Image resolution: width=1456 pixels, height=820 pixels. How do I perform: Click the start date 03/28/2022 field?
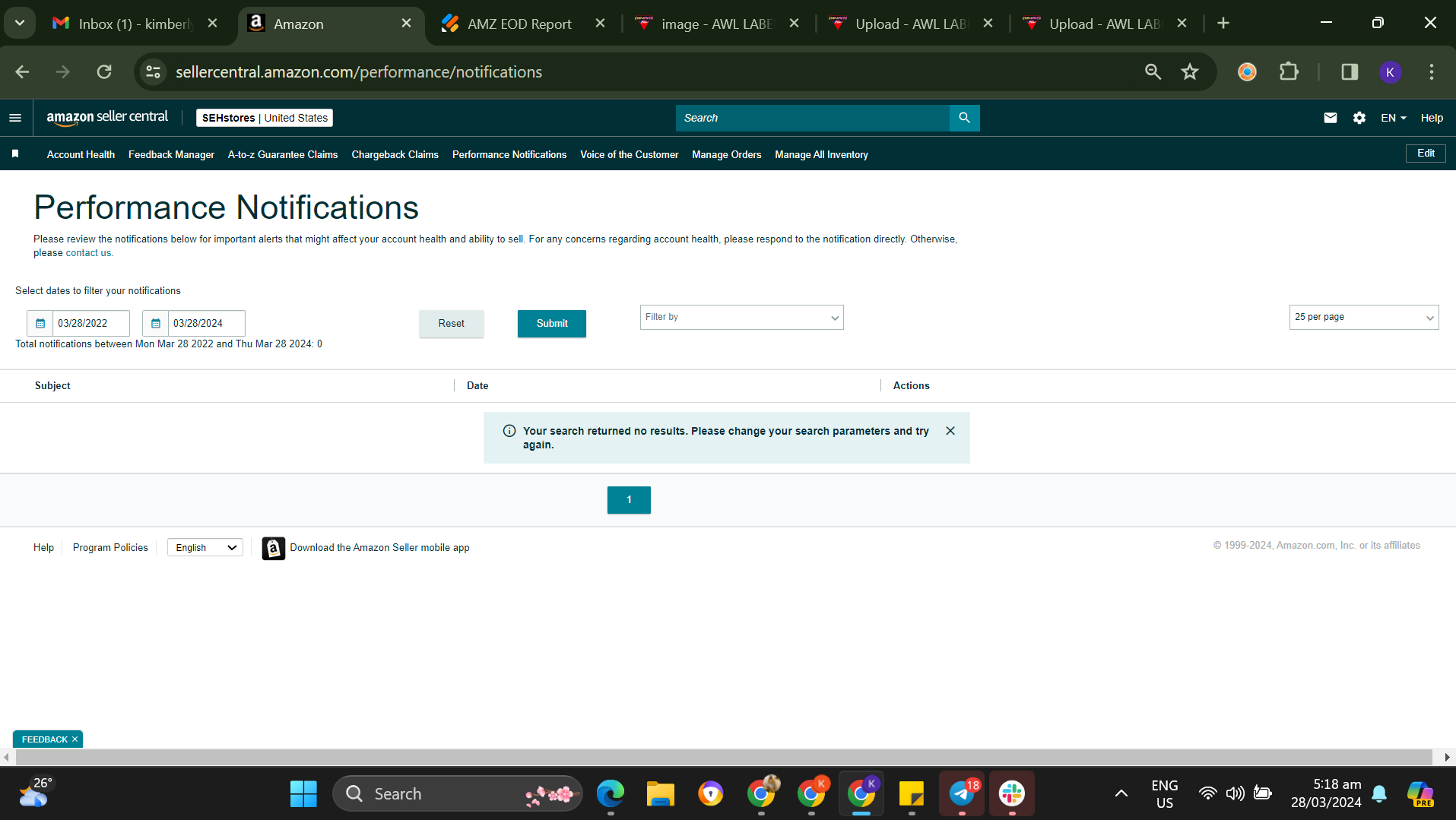(91, 323)
